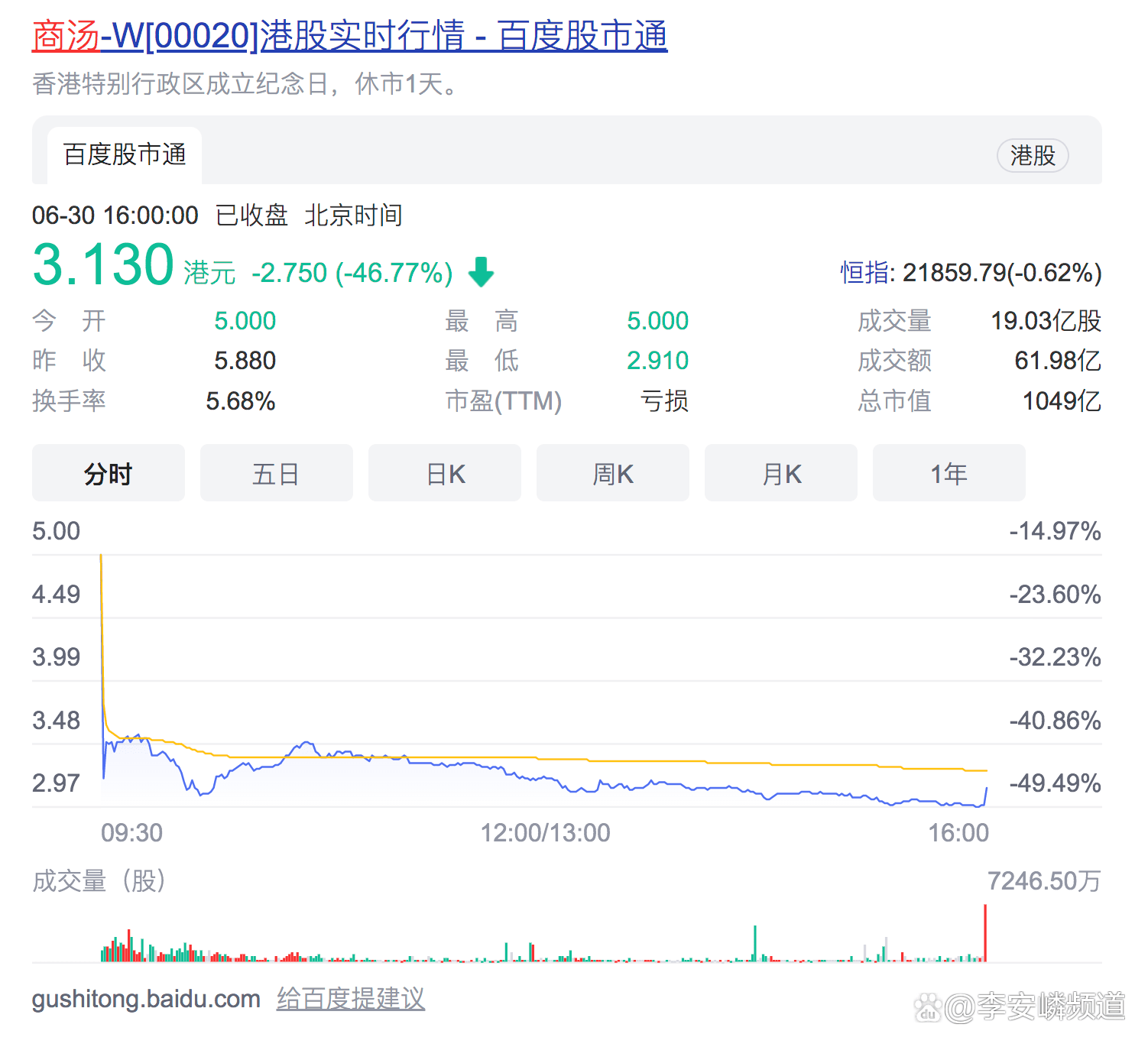Click the 12:00/13:00 time axis label
1148x1047 pixels.
[545, 832]
